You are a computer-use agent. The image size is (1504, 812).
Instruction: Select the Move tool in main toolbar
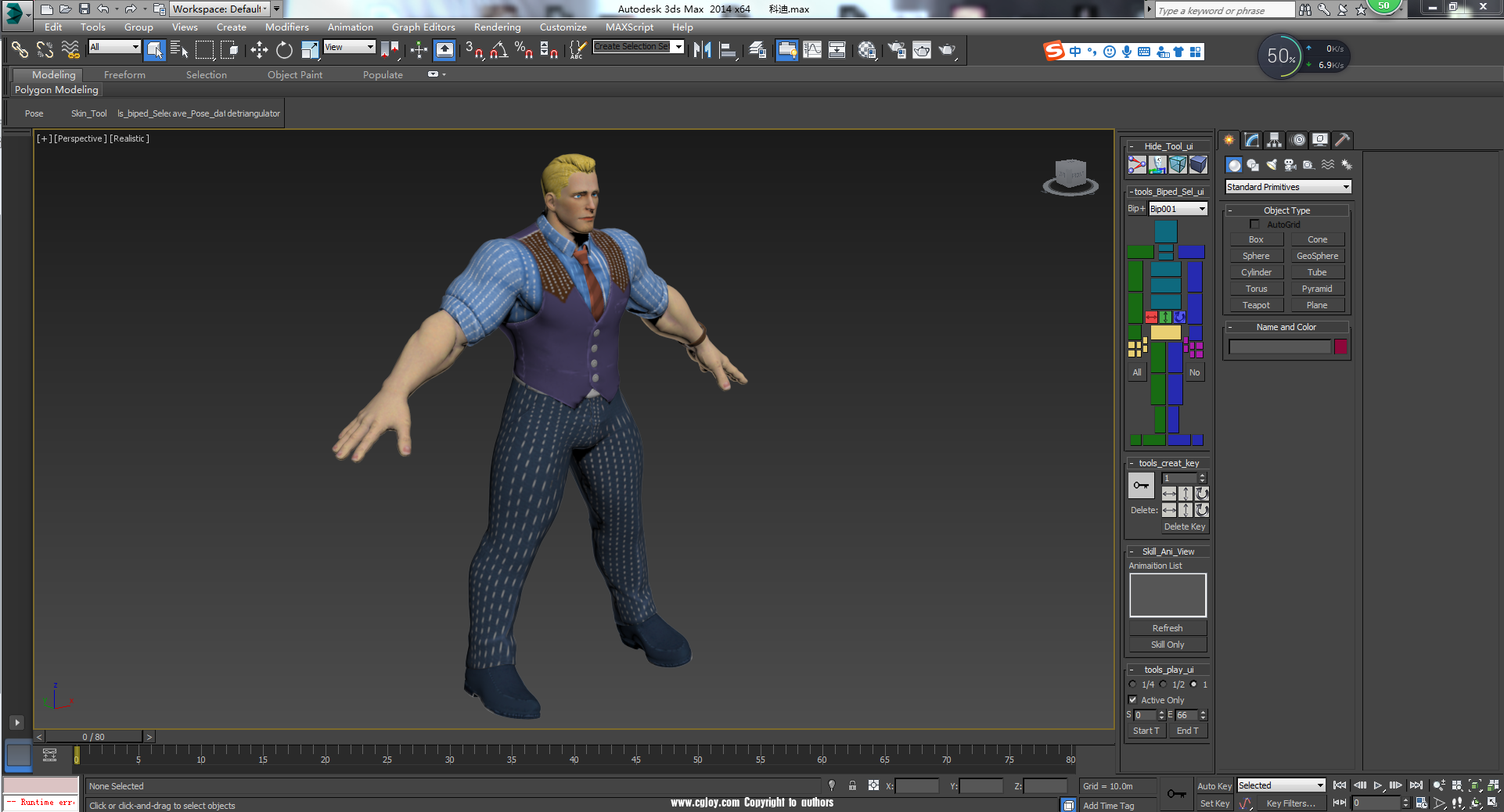click(259, 50)
